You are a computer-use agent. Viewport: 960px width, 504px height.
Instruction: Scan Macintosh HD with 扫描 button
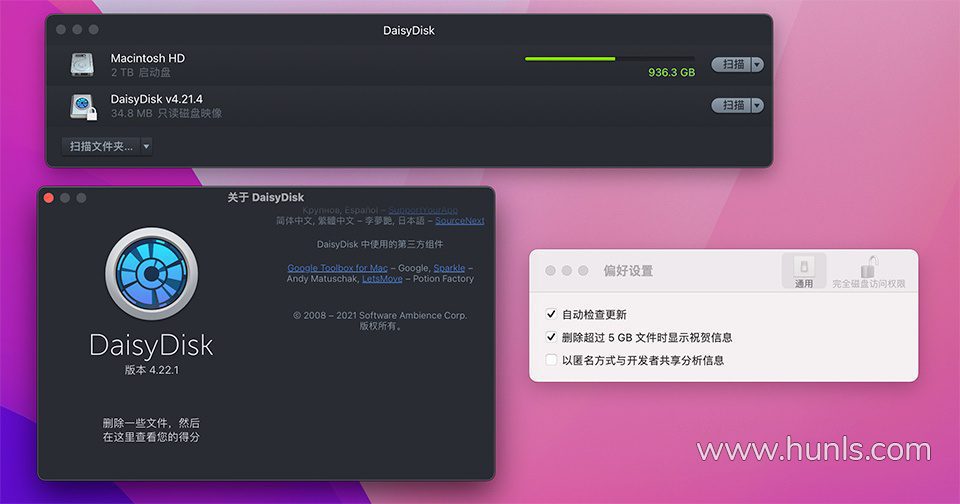coord(732,64)
